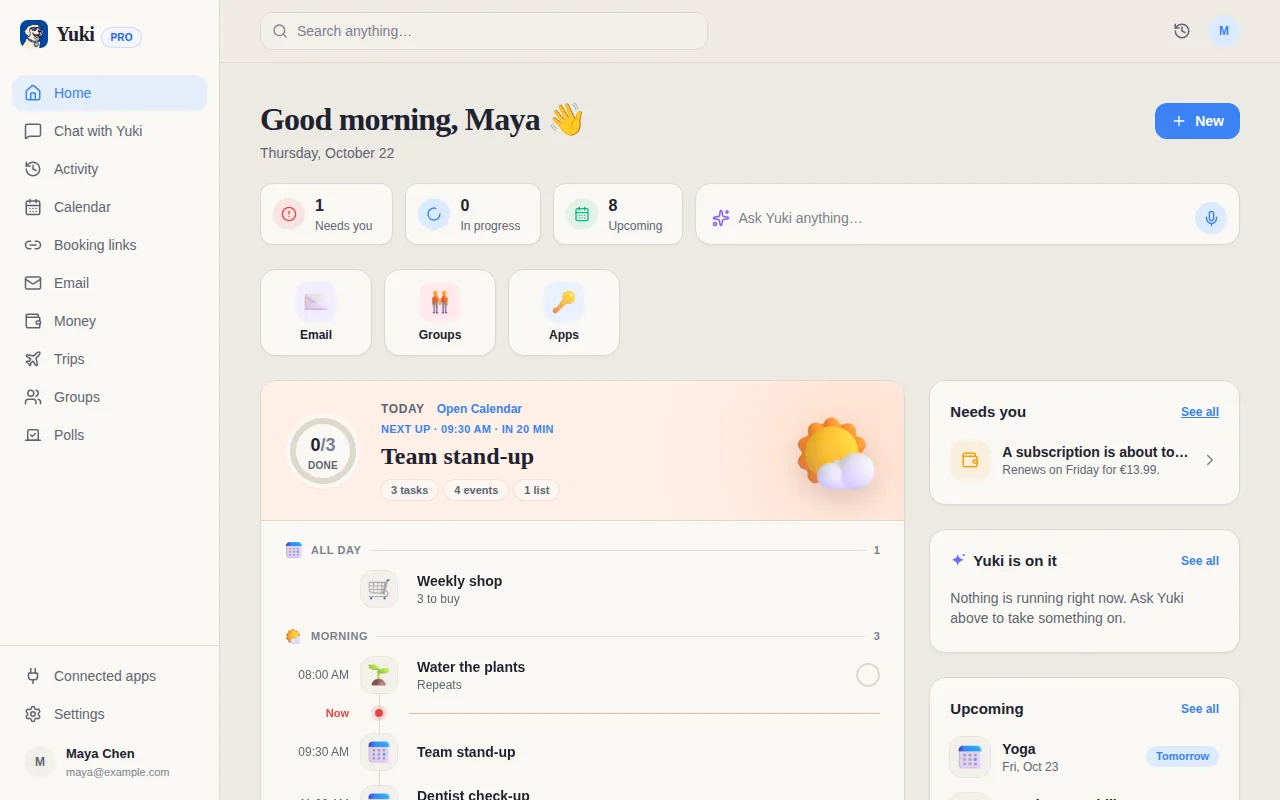Click the Yoga calendar icon
1280x800 pixels.
coord(970,757)
